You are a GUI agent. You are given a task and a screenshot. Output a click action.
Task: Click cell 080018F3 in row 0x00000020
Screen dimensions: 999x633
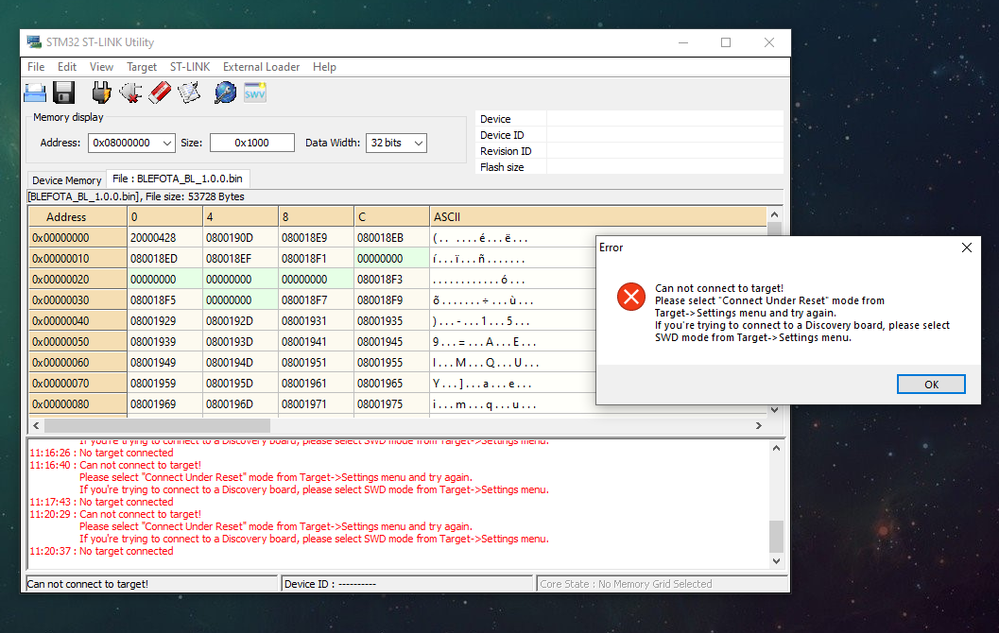[x=391, y=280]
